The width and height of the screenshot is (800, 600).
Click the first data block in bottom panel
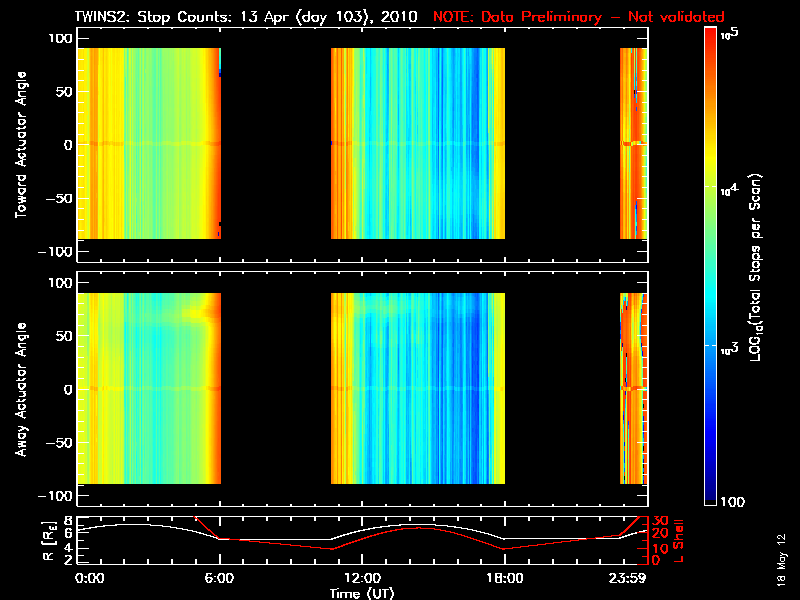pos(149,388)
